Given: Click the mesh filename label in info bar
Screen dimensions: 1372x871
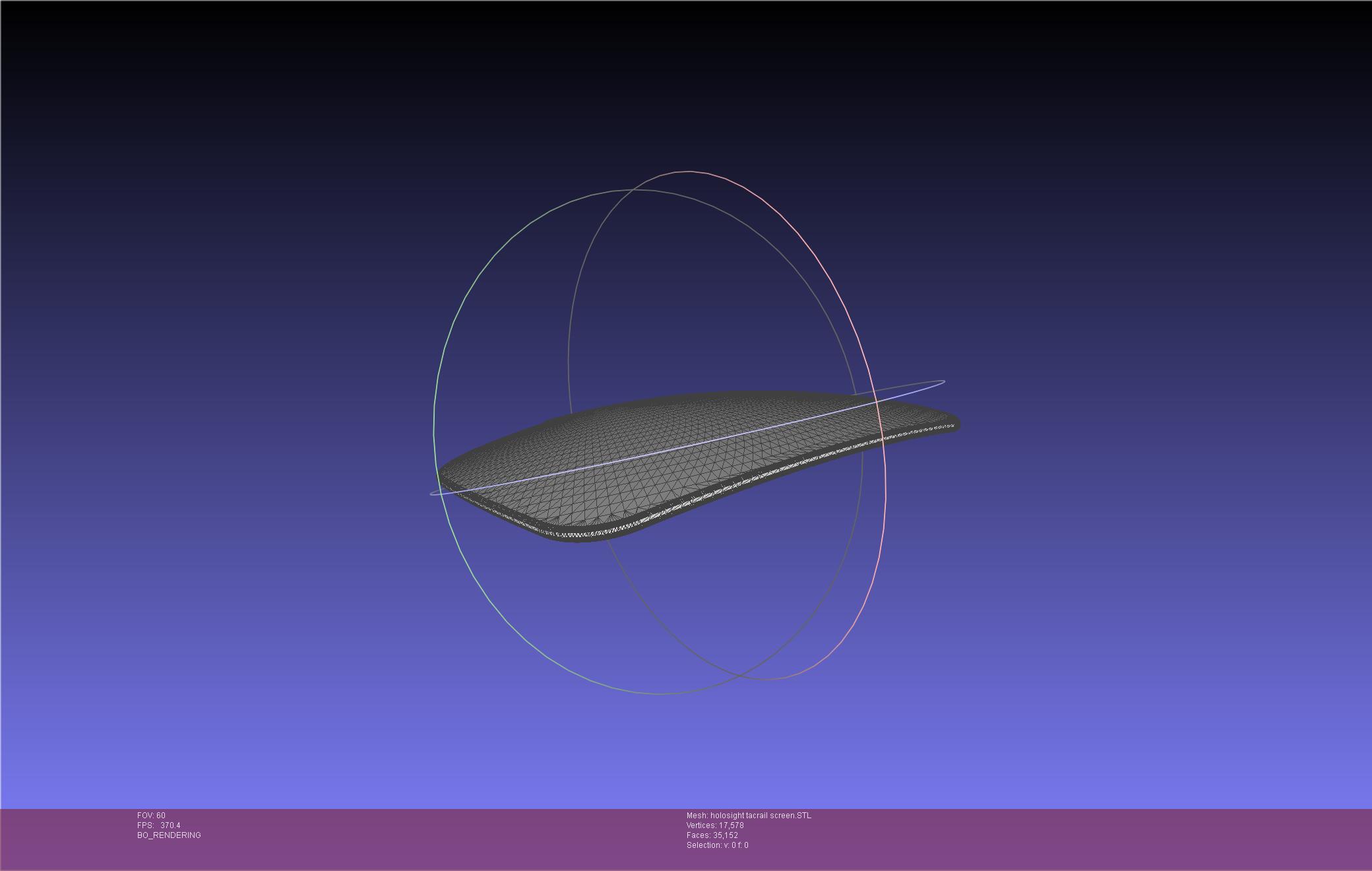Looking at the screenshot, I should point(749,816).
